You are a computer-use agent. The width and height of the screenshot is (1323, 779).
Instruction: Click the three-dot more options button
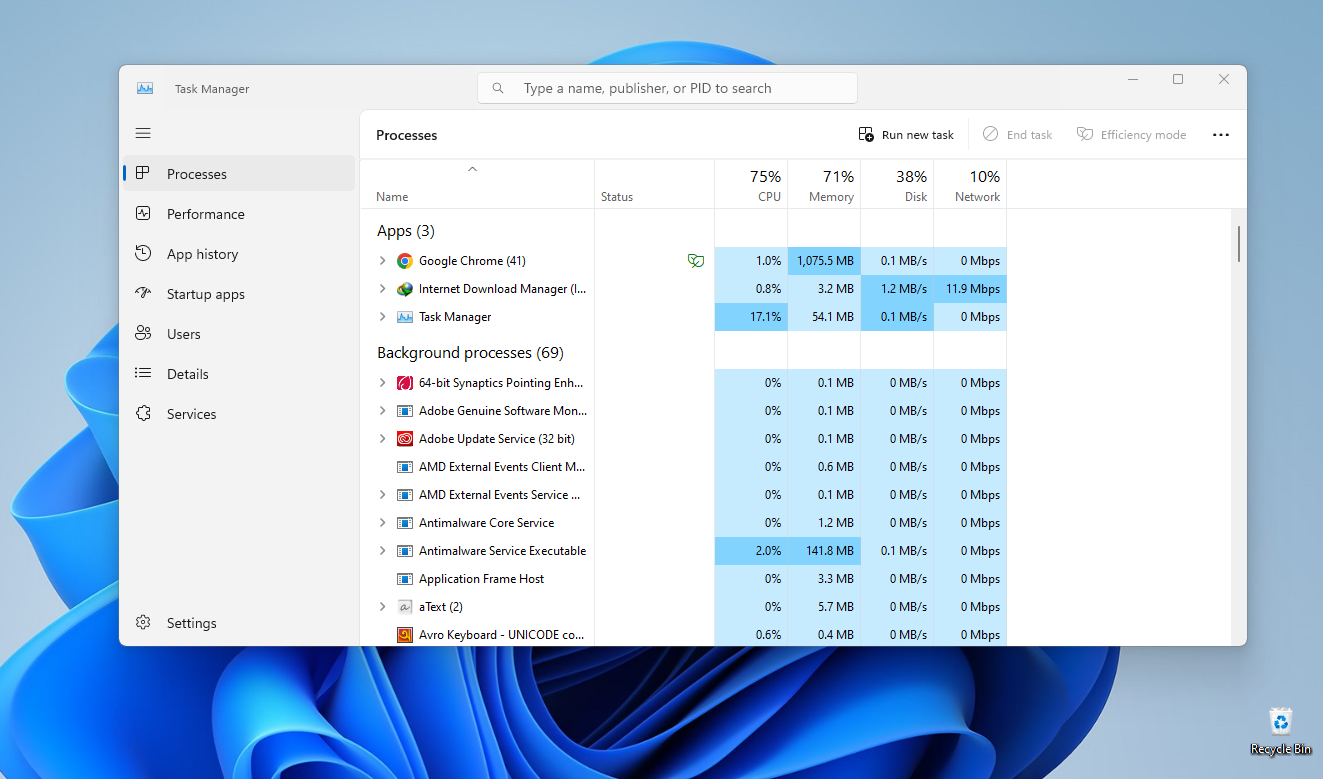tap(1221, 135)
